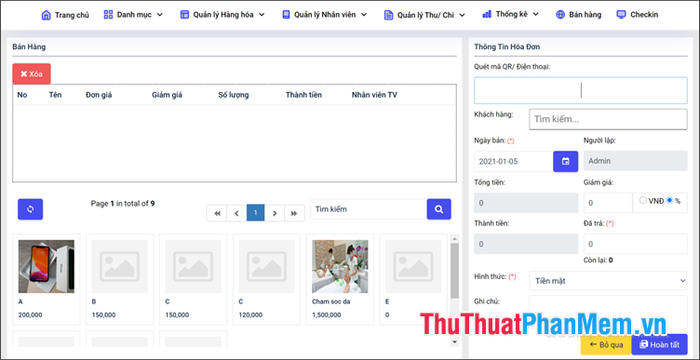Click the Quản lý Thu/ Chi document icon
The height and width of the screenshot is (360, 700).
388,15
